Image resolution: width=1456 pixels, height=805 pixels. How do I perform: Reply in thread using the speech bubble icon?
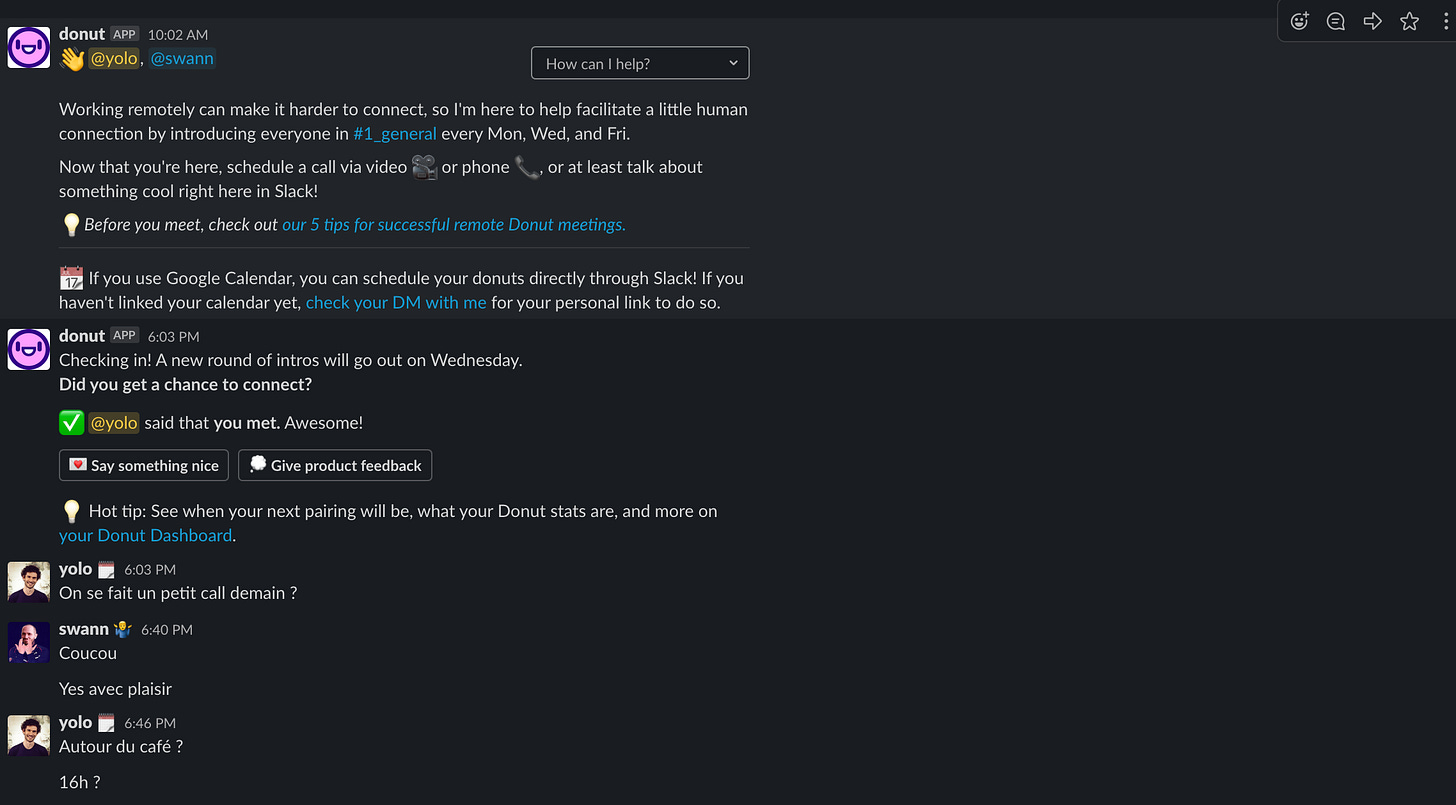click(1335, 21)
